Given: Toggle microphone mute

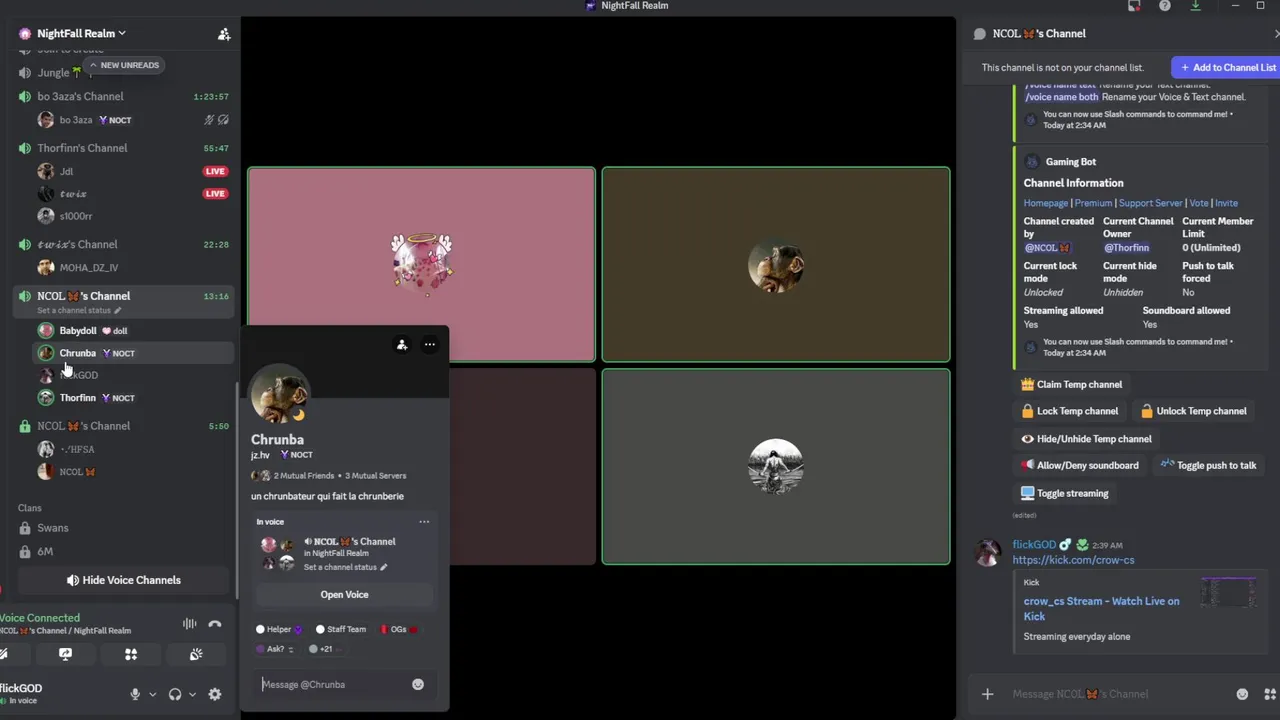Looking at the screenshot, I should pos(135,694).
